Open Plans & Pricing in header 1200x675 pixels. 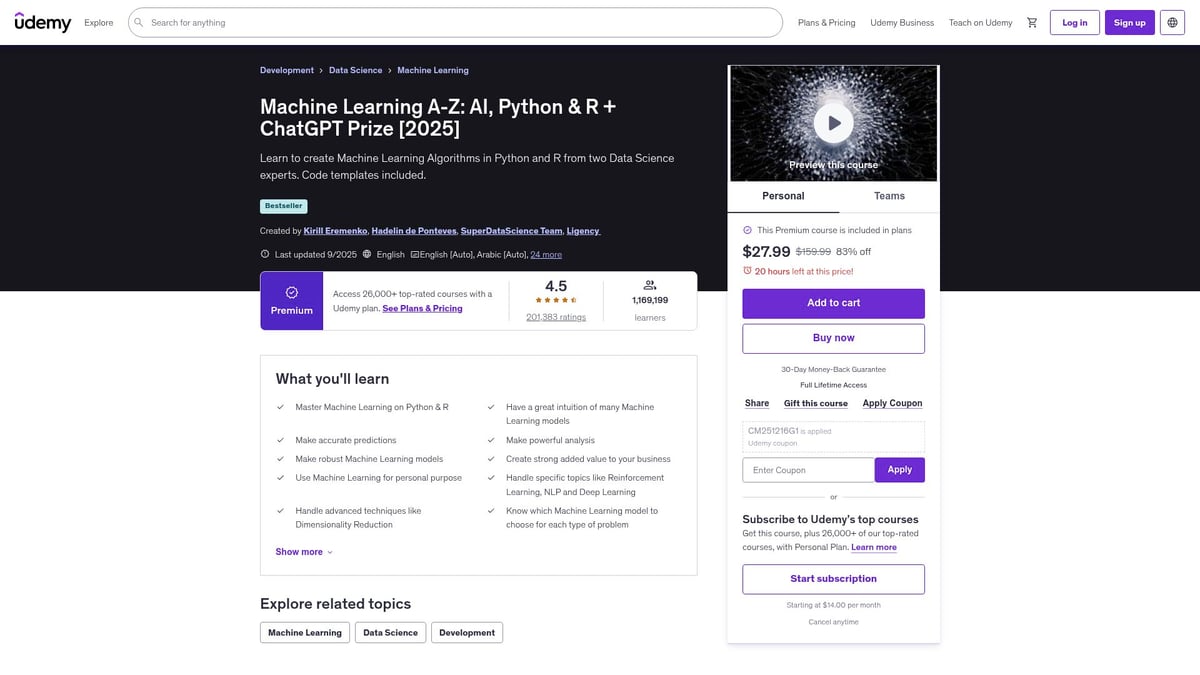tap(827, 22)
